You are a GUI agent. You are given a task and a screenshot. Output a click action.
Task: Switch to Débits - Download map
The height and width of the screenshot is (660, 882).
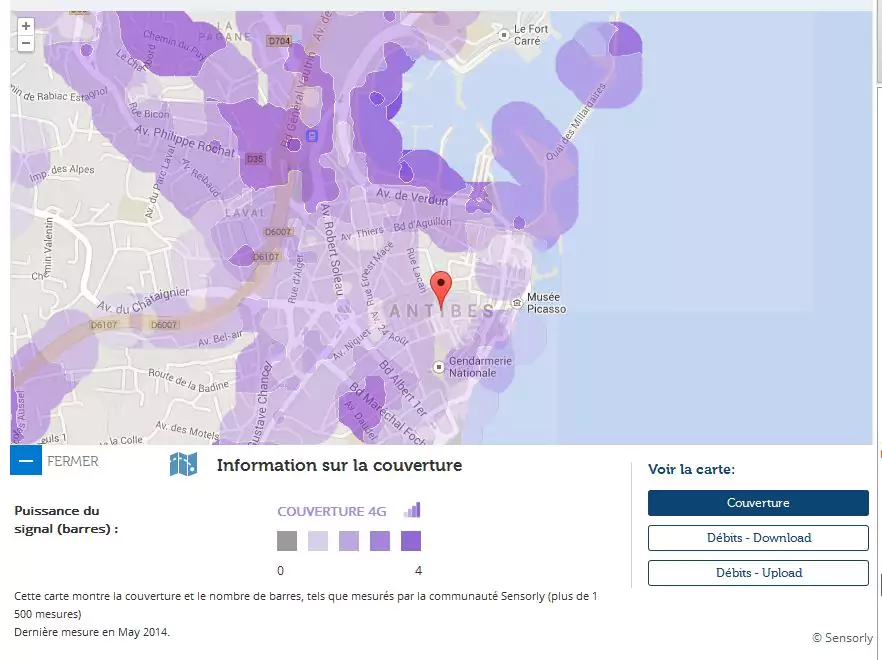757,538
